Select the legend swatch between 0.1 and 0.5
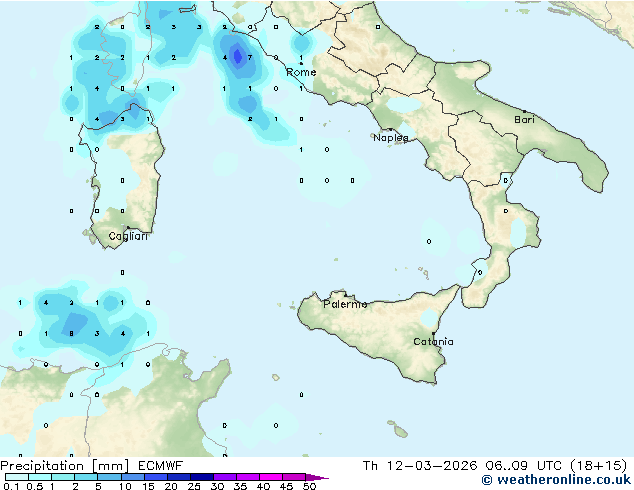 (17, 477)
